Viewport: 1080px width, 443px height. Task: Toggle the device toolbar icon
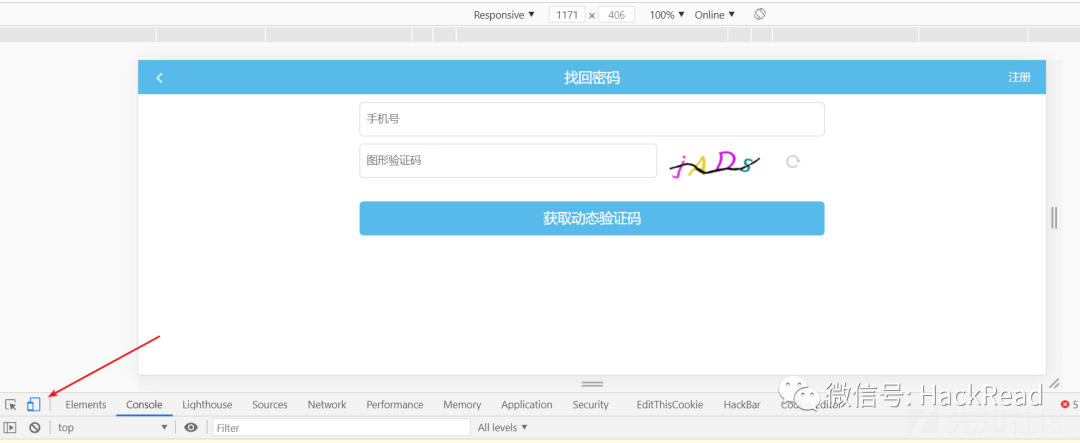click(34, 405)
